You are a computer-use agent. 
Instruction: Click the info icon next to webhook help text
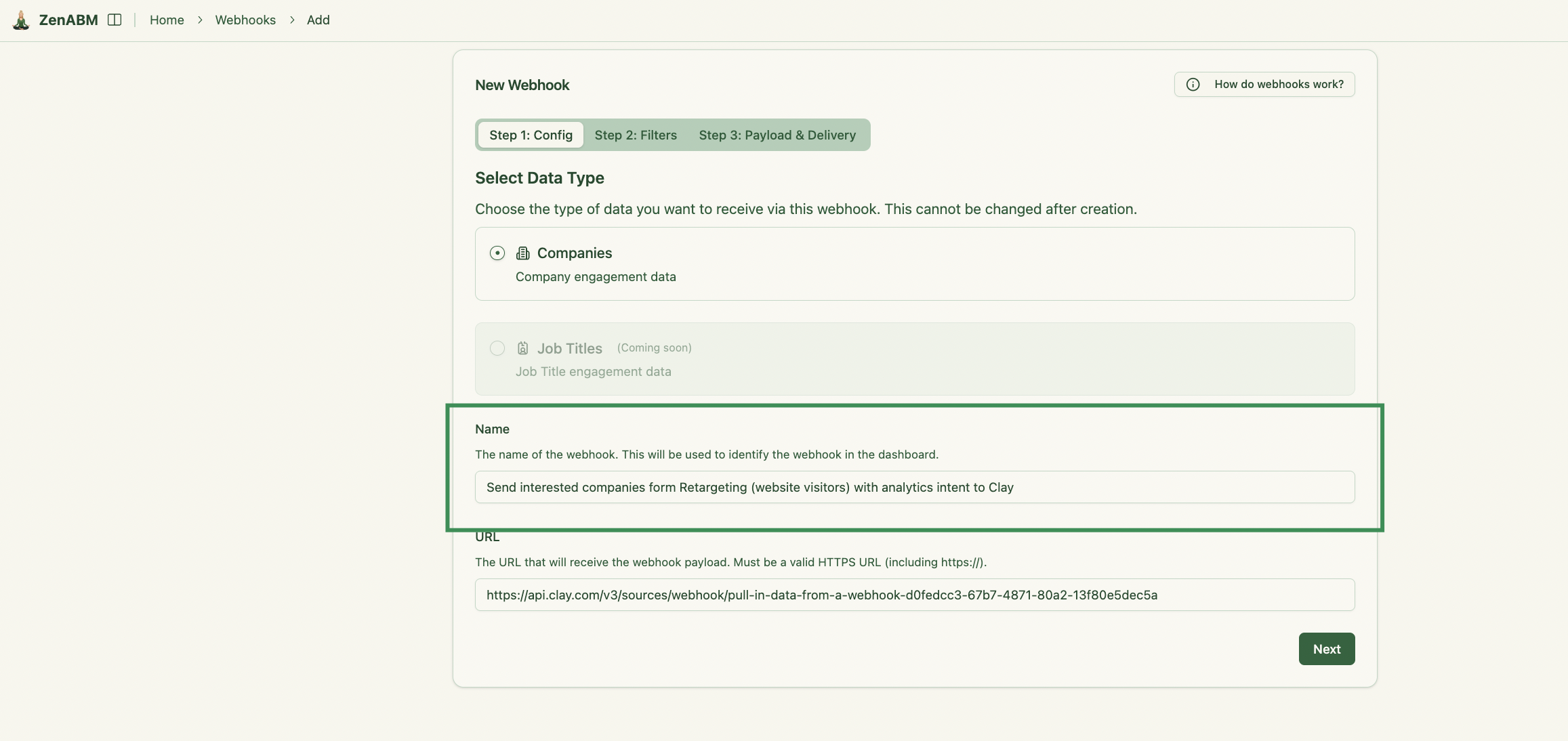point(1192,84)
